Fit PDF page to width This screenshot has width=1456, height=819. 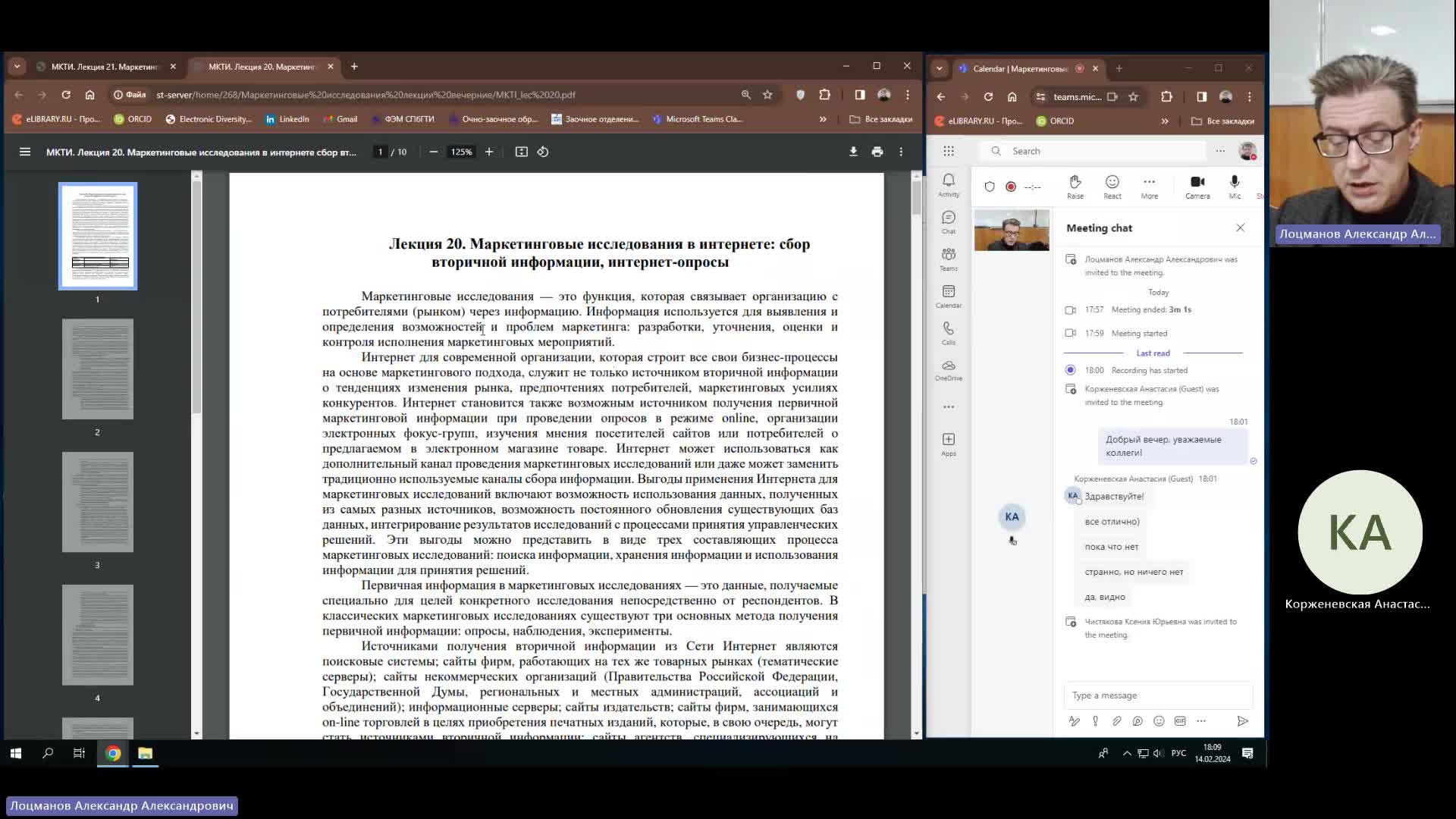[x=522, y=152]
